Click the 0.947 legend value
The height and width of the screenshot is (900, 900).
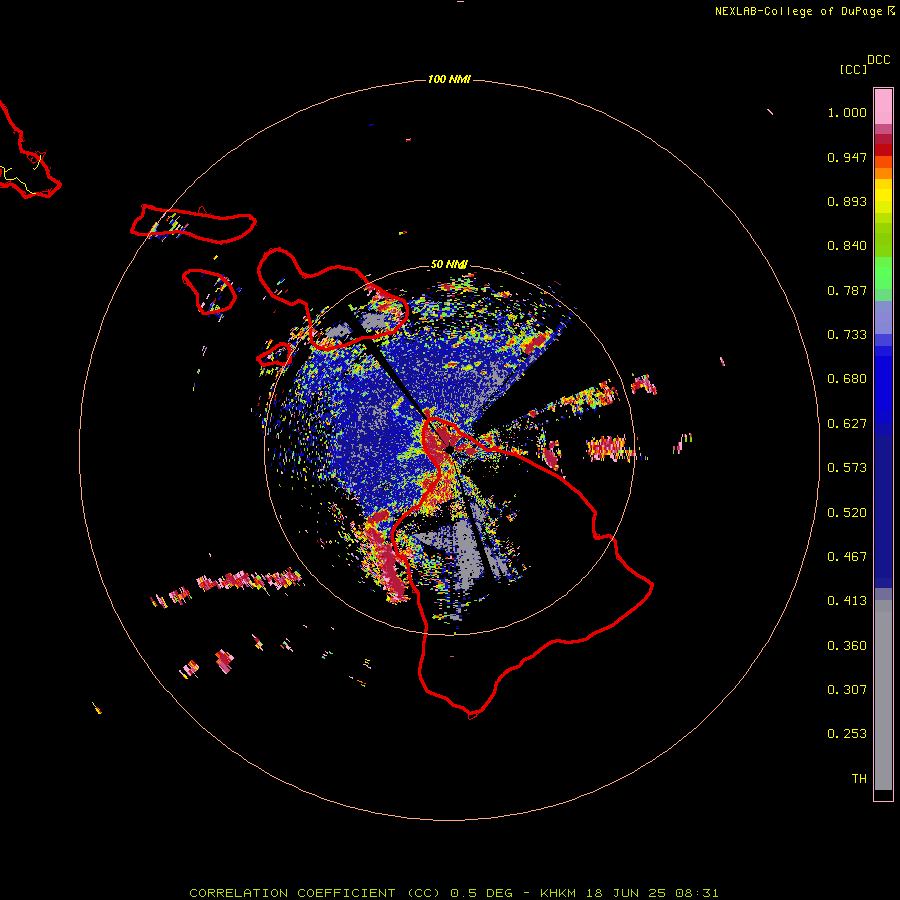(847, 157)
